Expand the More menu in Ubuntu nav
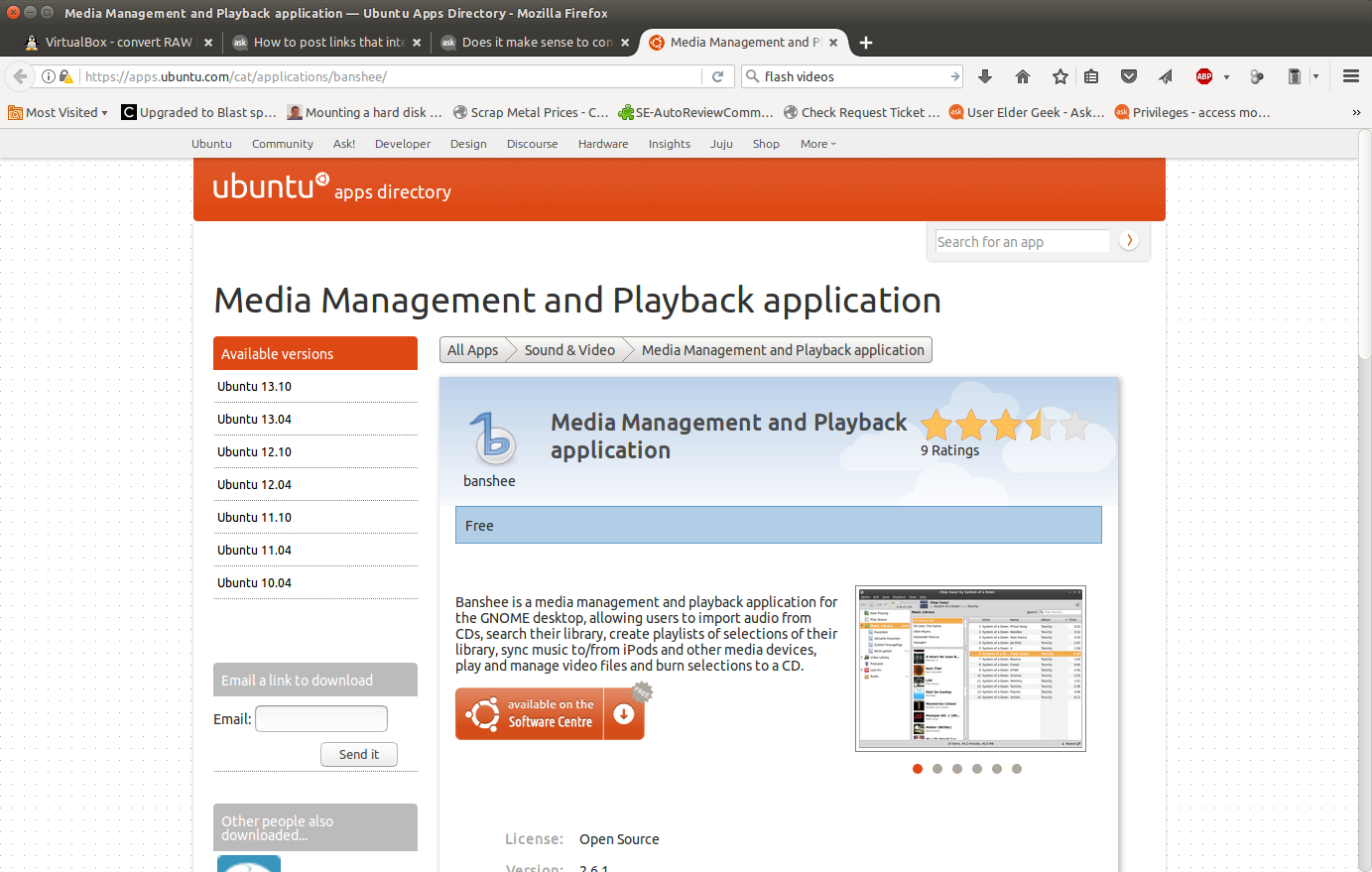Screen dimensions: 1372x872 coord(818,144)
